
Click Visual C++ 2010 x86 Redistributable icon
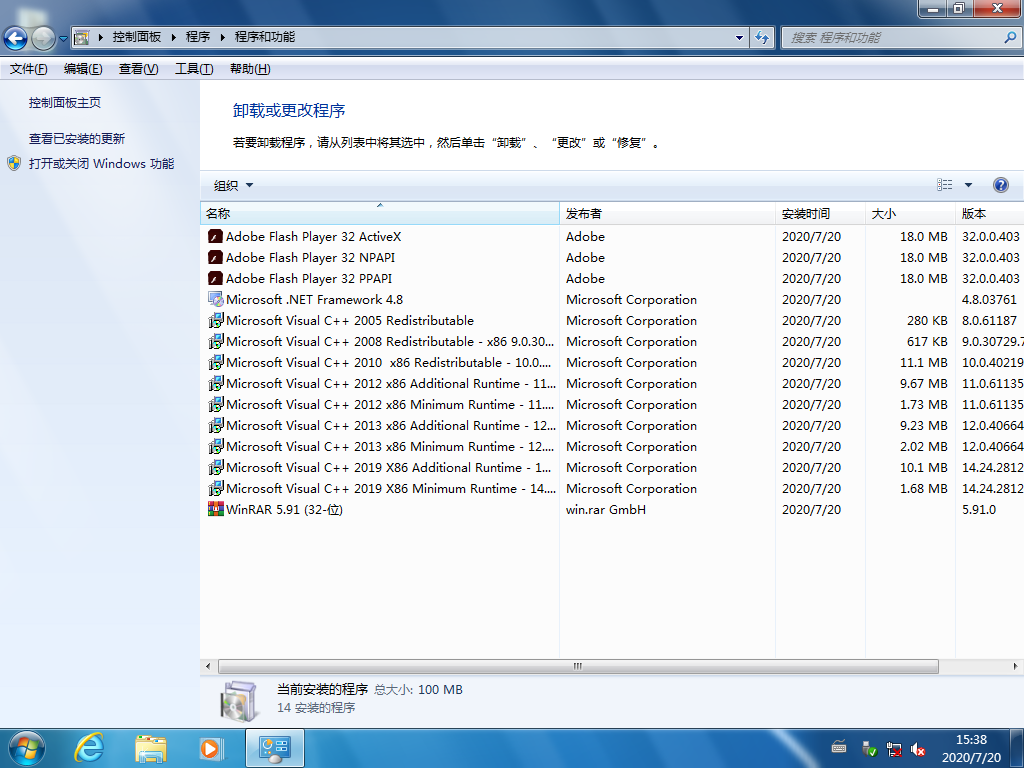tap(216, 362)
